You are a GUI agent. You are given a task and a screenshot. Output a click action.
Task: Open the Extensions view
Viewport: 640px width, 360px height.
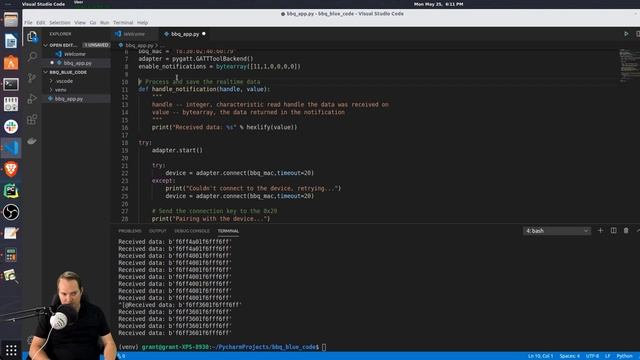(x=32, y=120)
